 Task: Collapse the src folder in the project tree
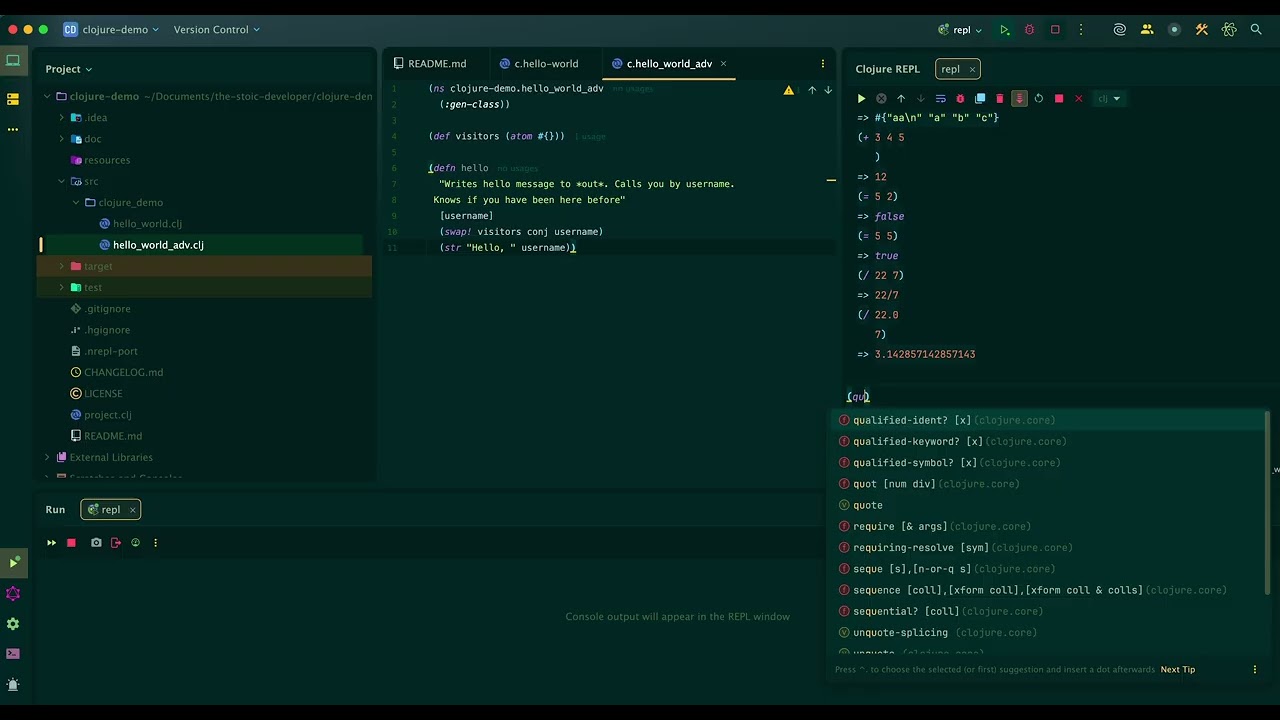[x=62, y=182]
